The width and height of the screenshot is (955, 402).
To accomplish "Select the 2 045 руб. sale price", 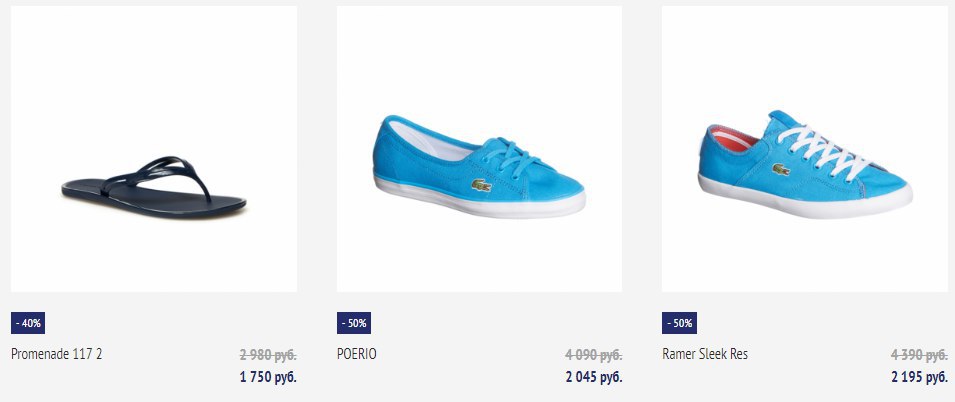I will click(x=594, y=377).
